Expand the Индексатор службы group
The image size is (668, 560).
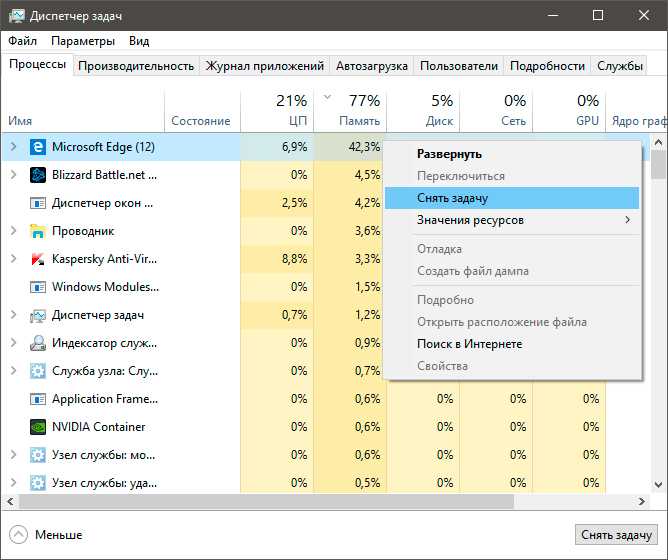point(14,344)
